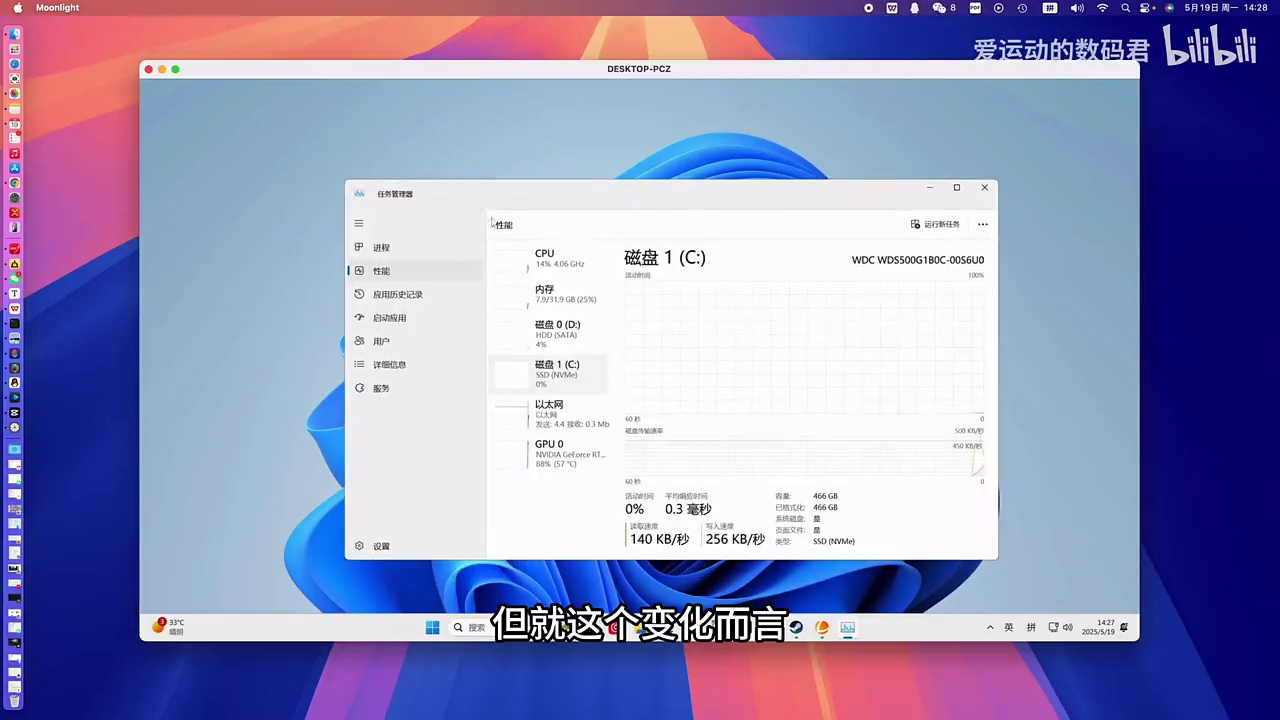Select the 以太网 (Ethernet) entry
This screenshot has height=720, width=1280.
pos(548,414)
